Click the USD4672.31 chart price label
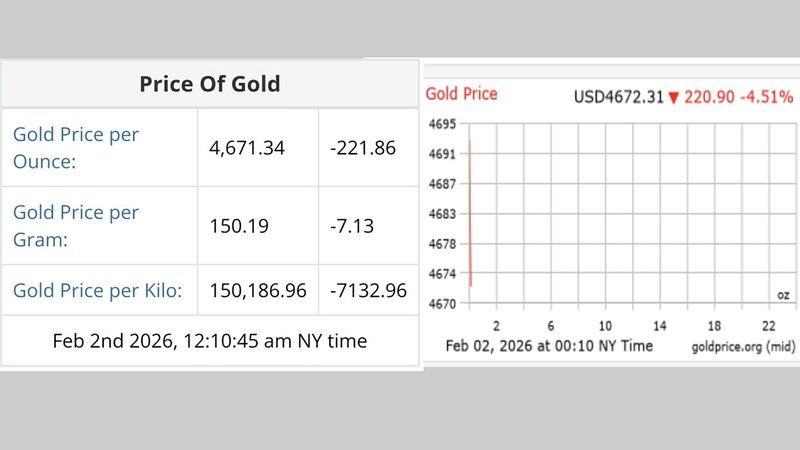 [618, 97]
